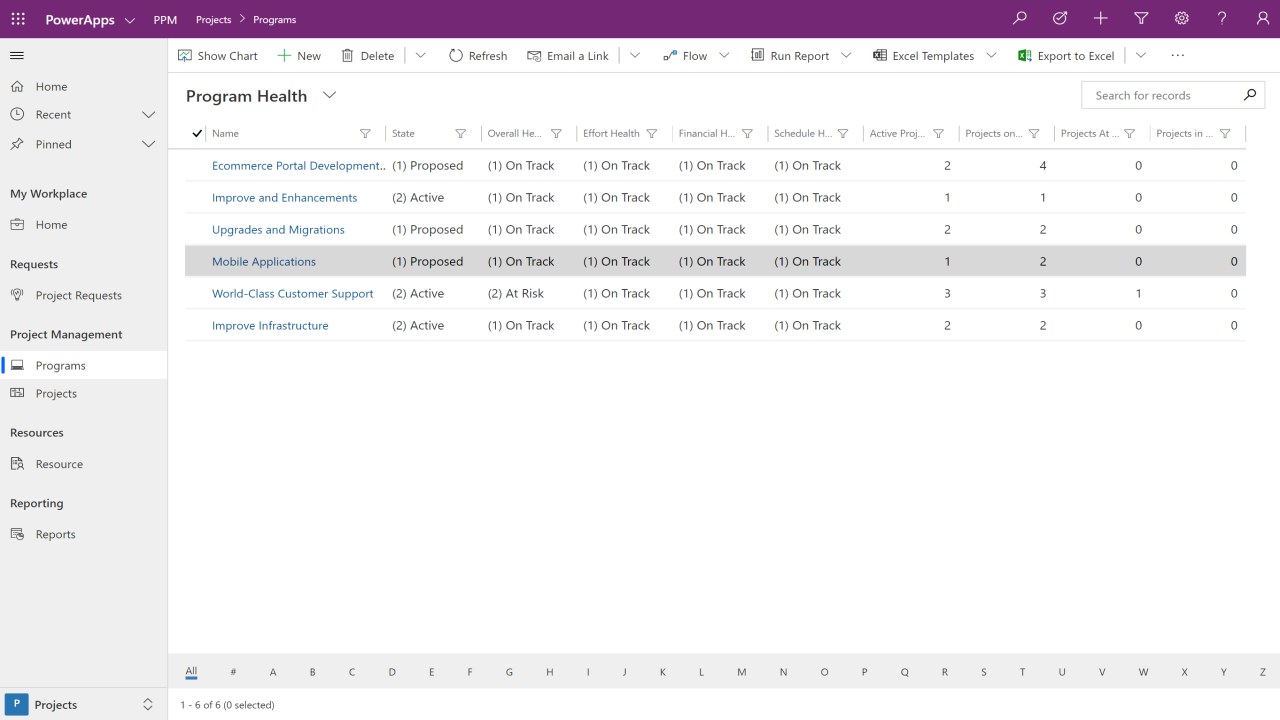Open Improve and Enhancements program

284,197
